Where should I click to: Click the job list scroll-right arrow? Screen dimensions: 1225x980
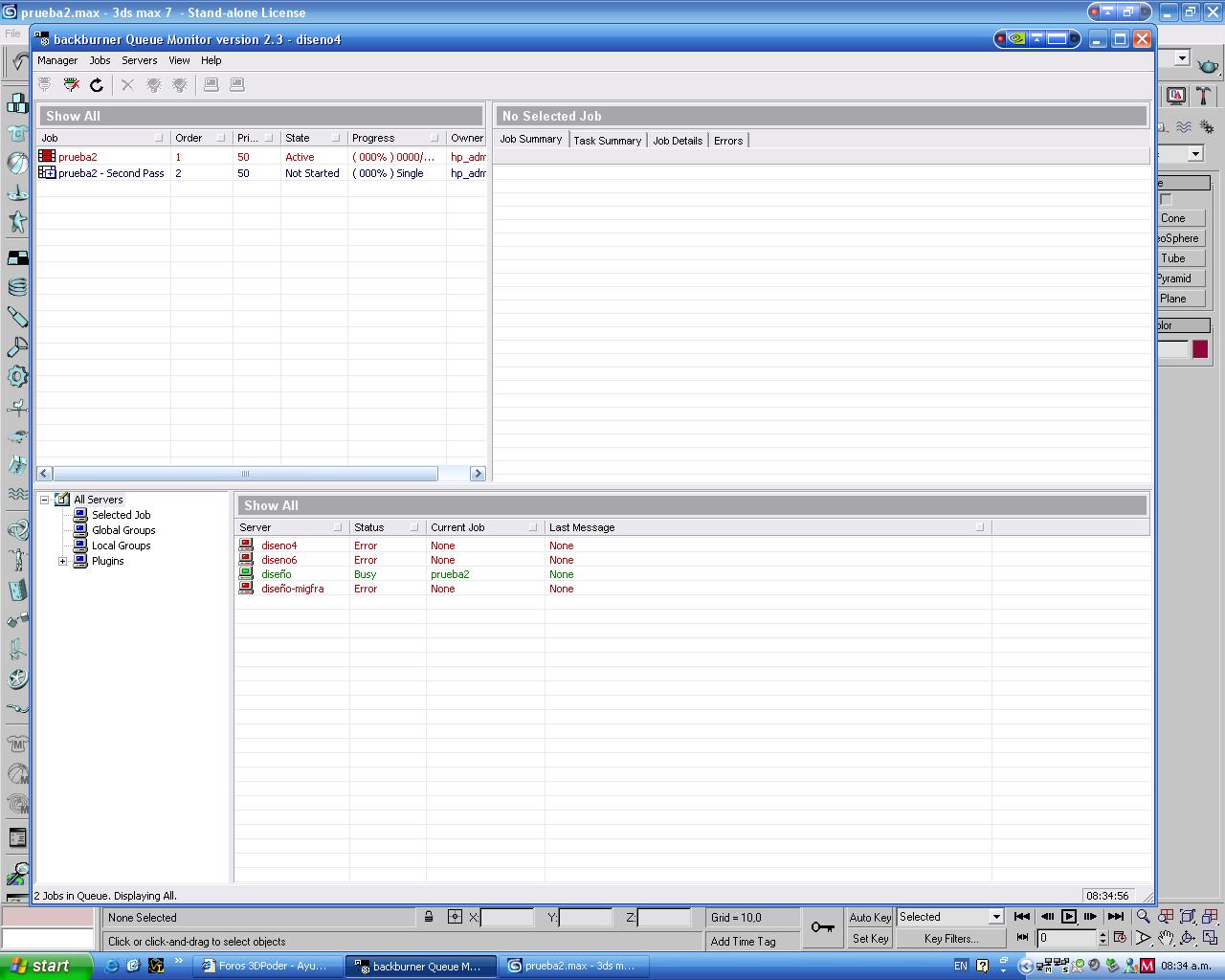(478, 474)
